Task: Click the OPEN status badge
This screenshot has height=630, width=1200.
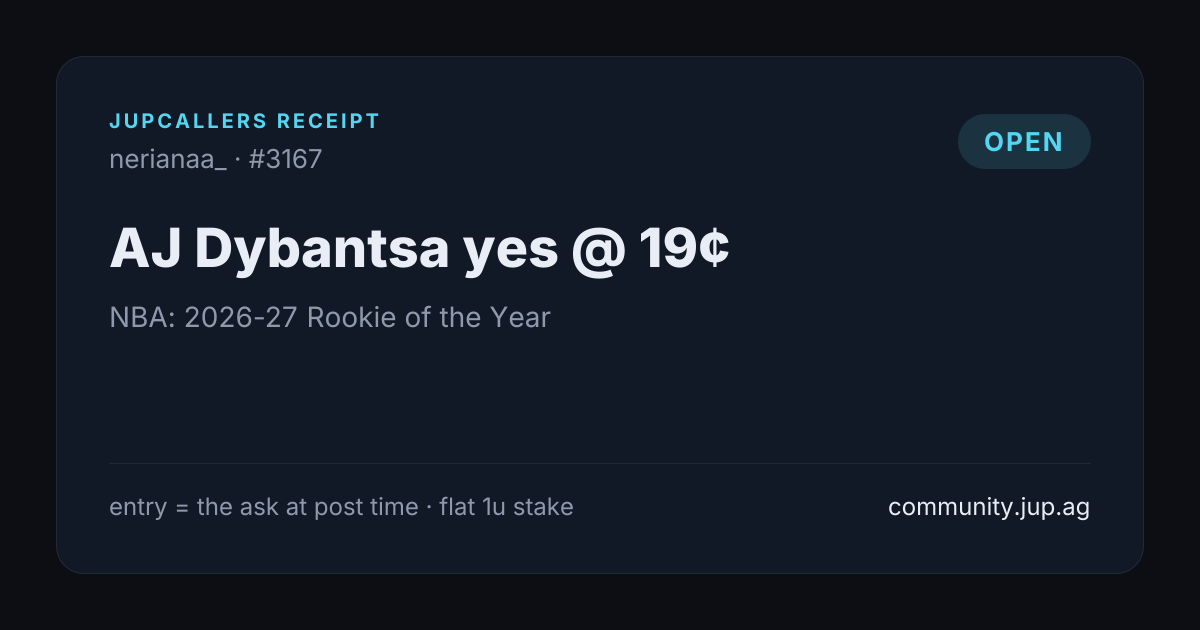Action: 1024,141
